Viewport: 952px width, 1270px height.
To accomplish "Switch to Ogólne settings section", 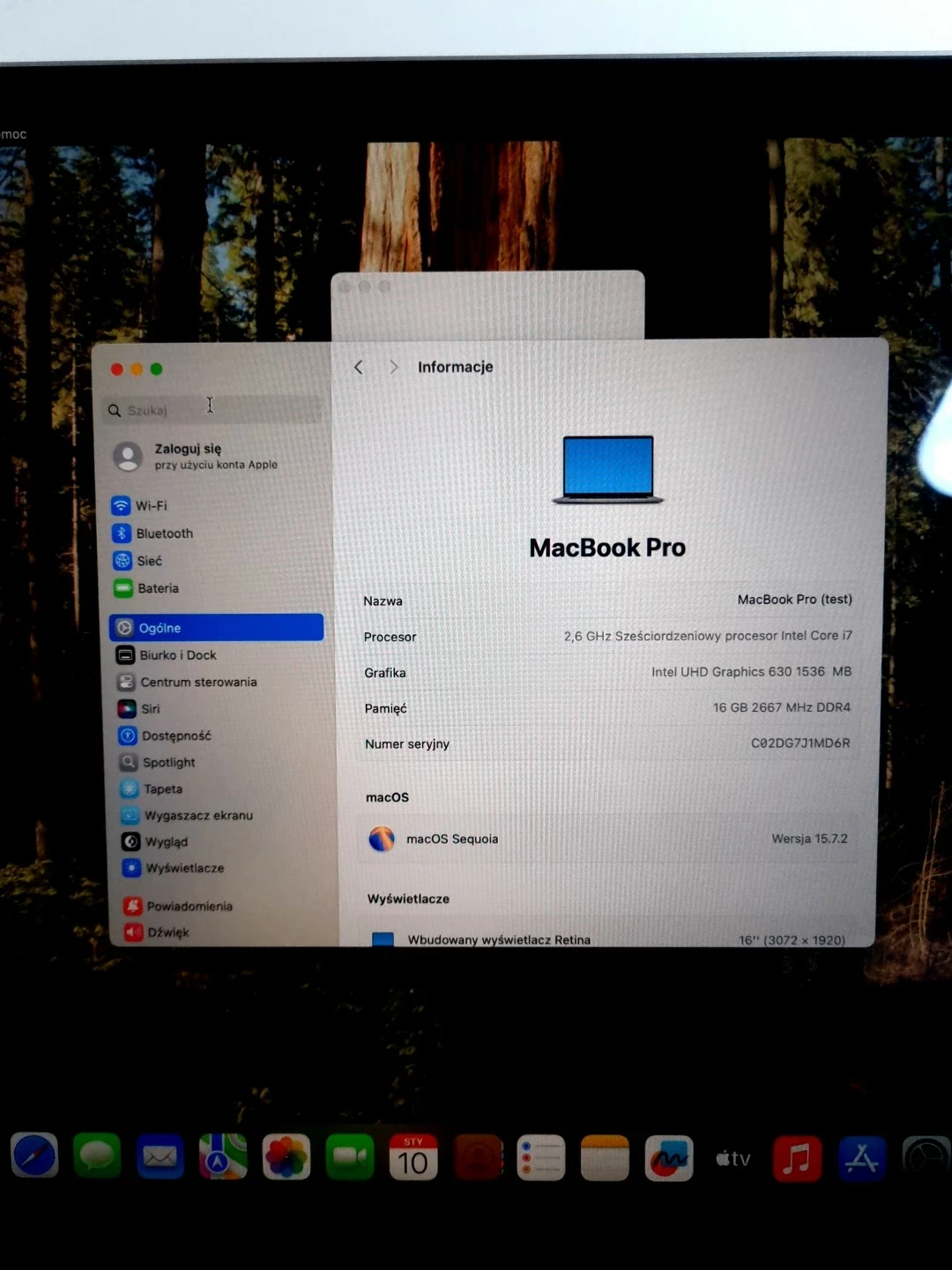I will (x=162, y=627).
